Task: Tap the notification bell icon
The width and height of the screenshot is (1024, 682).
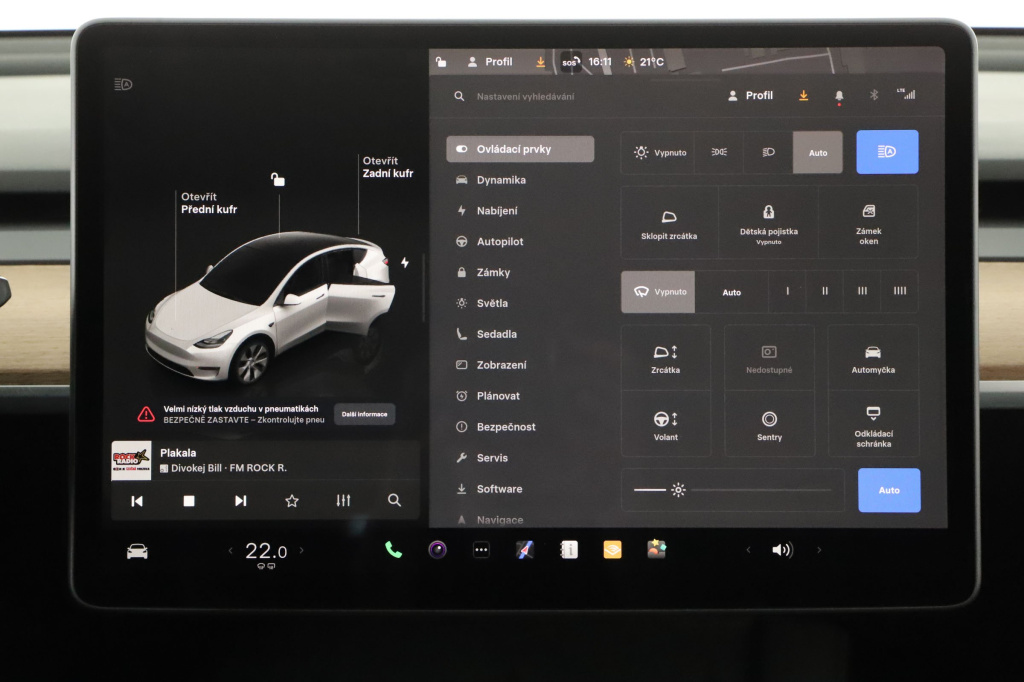Action: tap(839, 96)
